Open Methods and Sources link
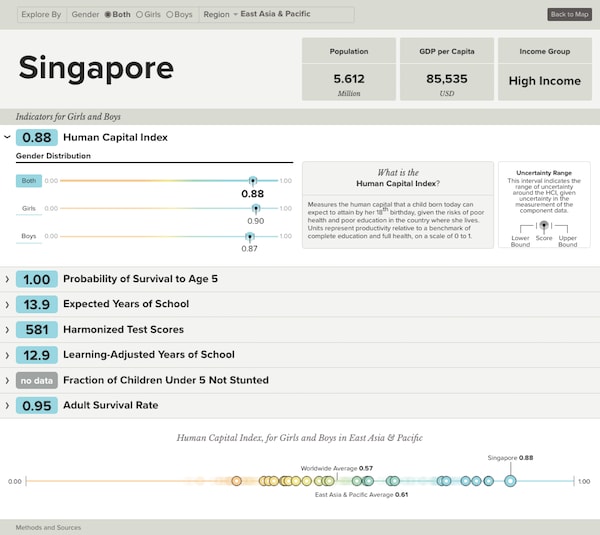Screen dimensions: 600x535 (48, 527)
